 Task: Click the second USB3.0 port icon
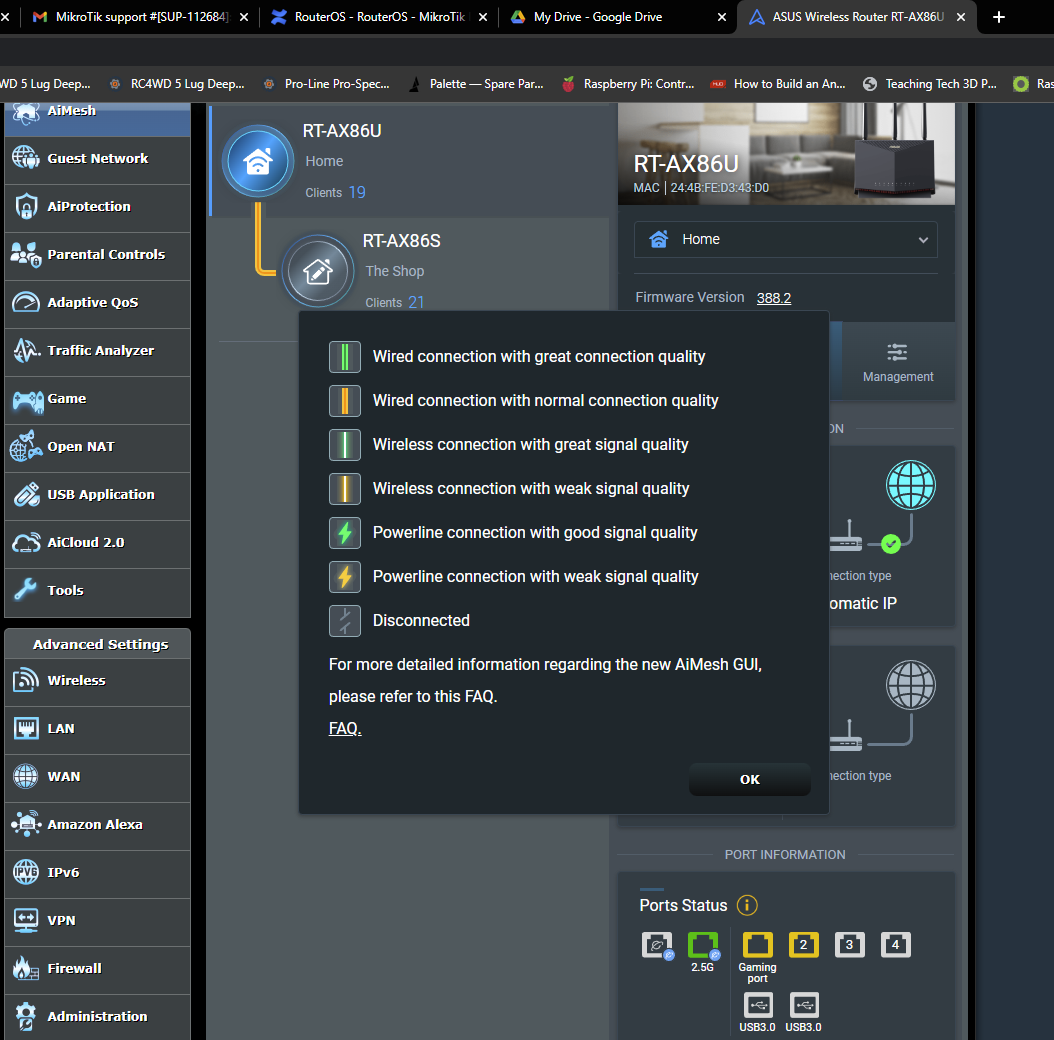804,1005
